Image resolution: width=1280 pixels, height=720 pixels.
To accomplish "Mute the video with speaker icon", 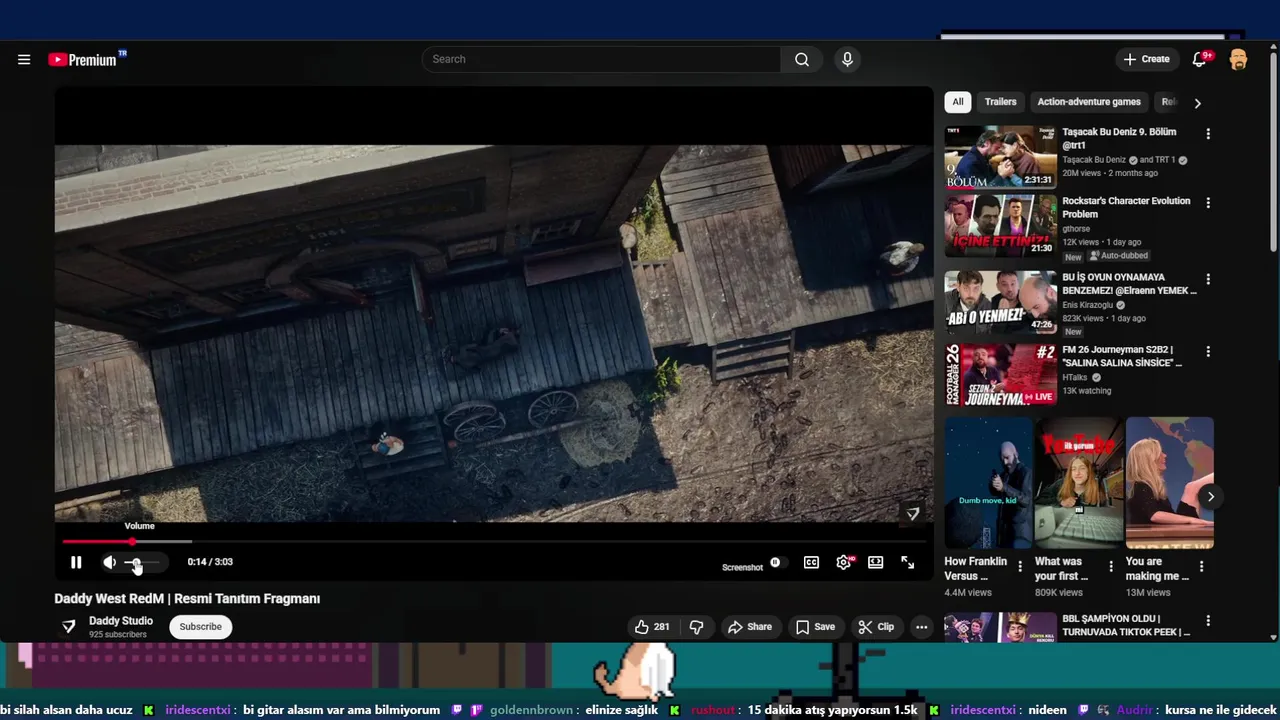I will [110, 562].
